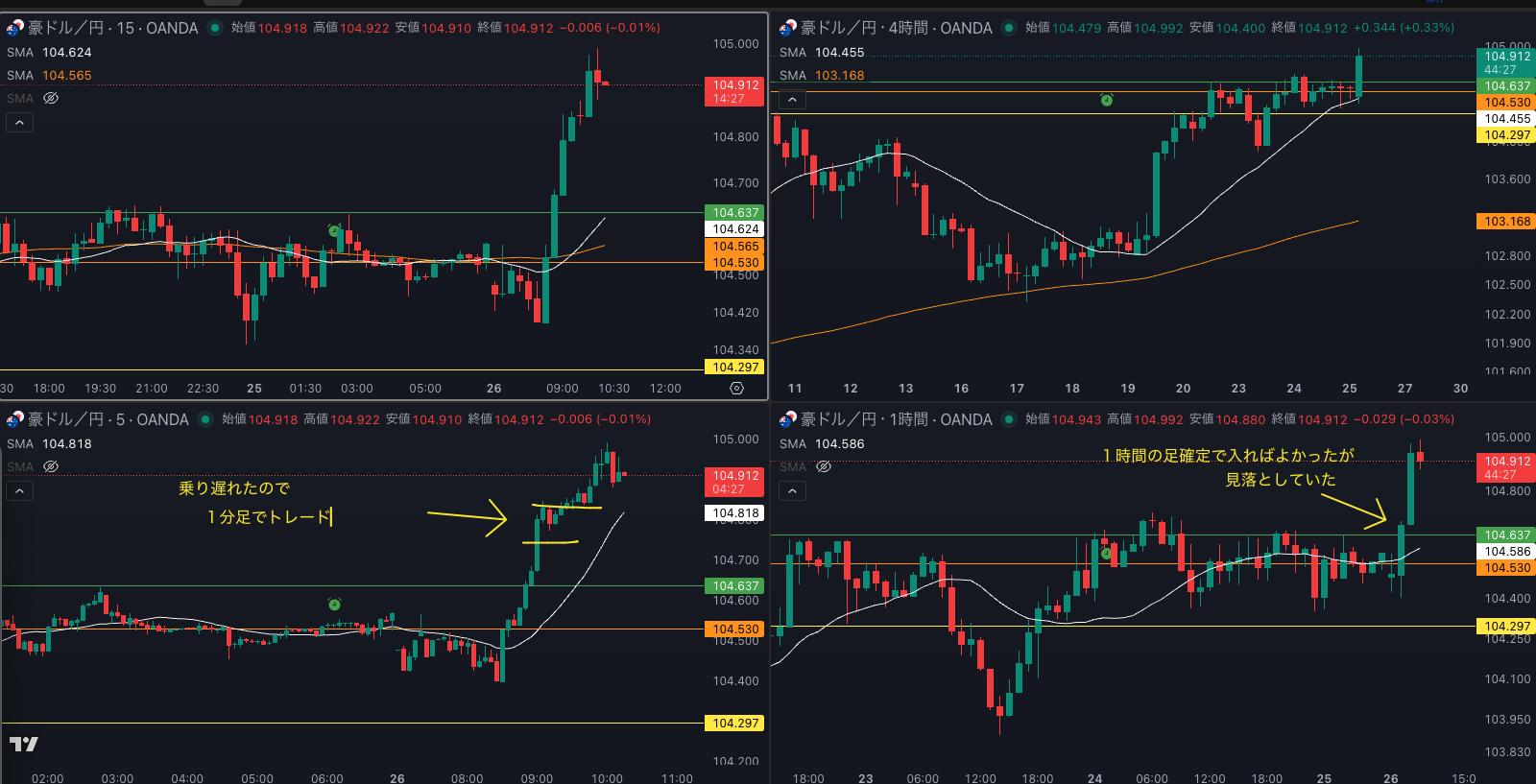Click the +0.344 (+0.33%) change on the 4時間 chart

click(x=1404, y=28)
